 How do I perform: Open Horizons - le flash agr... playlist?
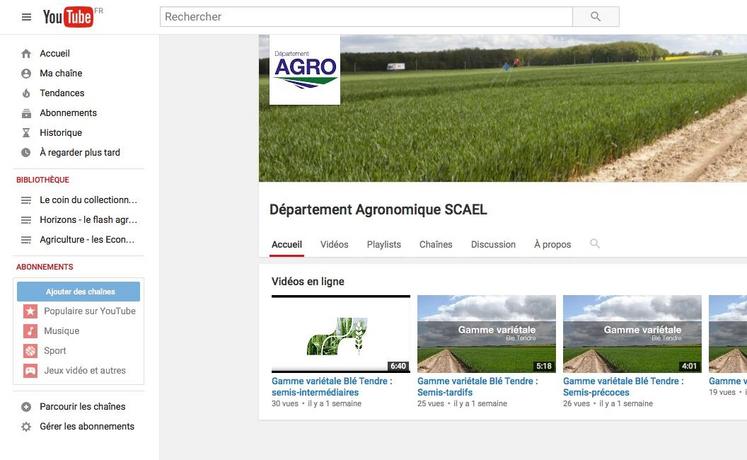coord(88,220)
